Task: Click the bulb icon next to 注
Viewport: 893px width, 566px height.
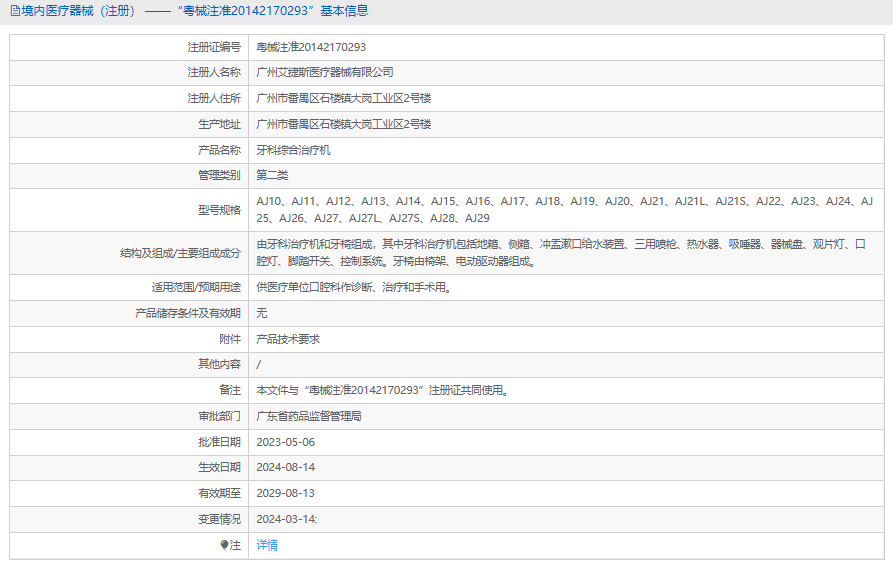Action: [x=224, y=545]
